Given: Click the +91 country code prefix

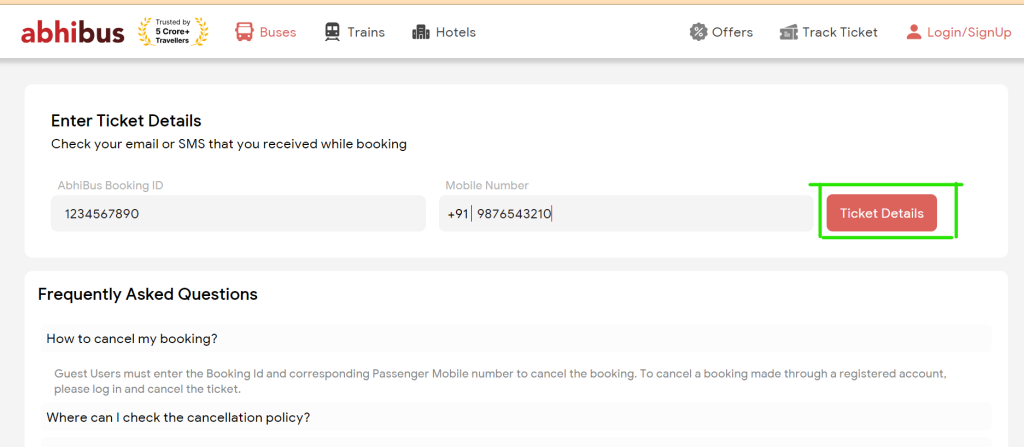Looking at the screenshot, I should click(x=458, y=214).
